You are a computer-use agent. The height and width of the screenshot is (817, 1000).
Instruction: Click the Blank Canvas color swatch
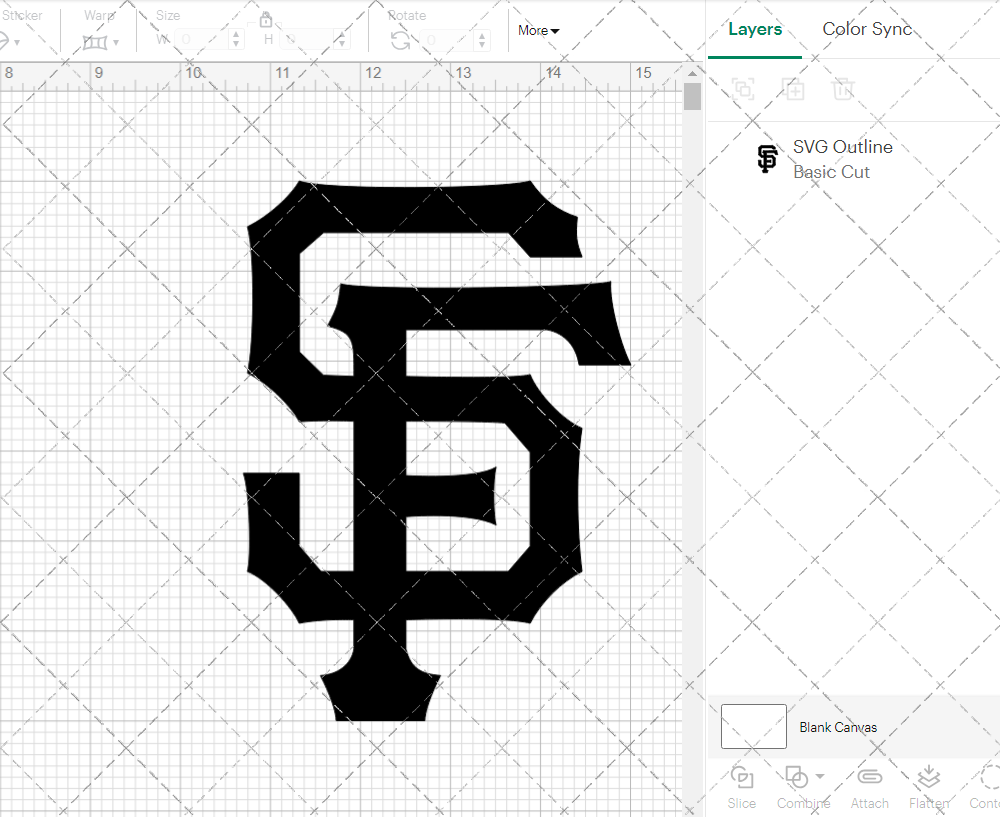click(x=753, y=727)
